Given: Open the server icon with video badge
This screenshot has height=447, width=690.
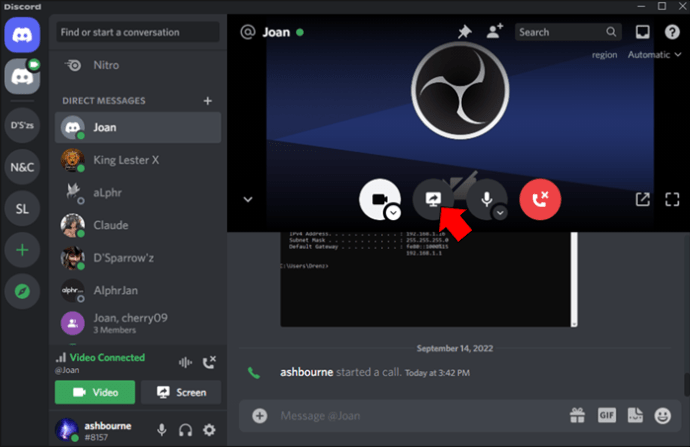Looking at the screenshot, I should pyautogui.click(x=22, y=77).
